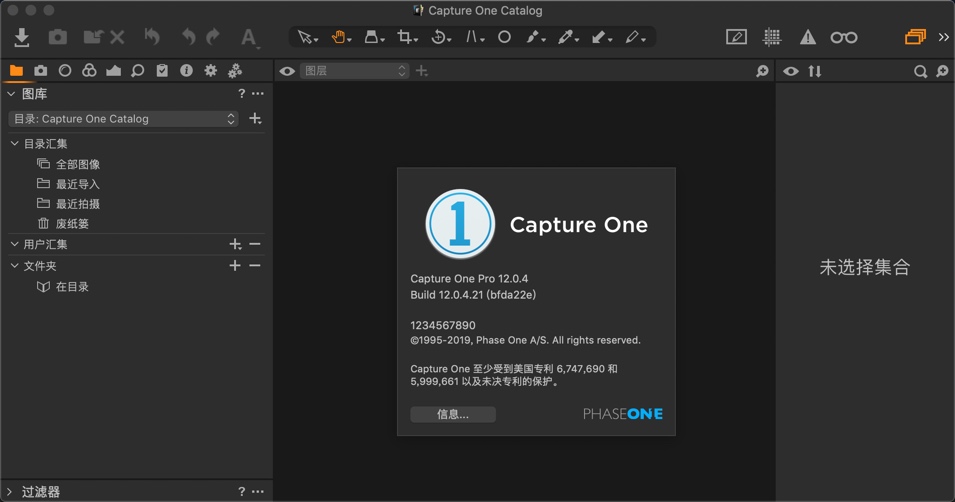Select the Draw spot circle tool
Viewport: 955px width, 502px height.
(504, 37)
